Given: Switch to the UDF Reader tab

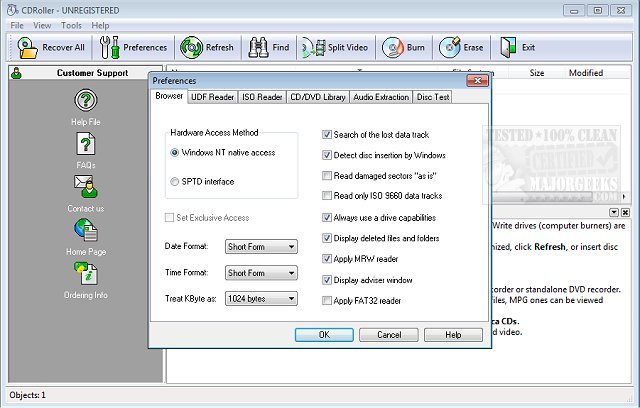Looking at the screenshot, I should point(213,97).
